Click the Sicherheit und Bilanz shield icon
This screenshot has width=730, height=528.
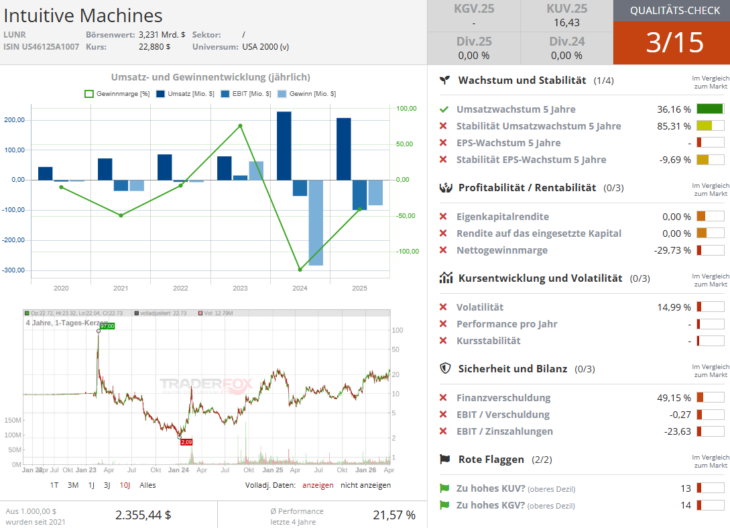point(445,368)
